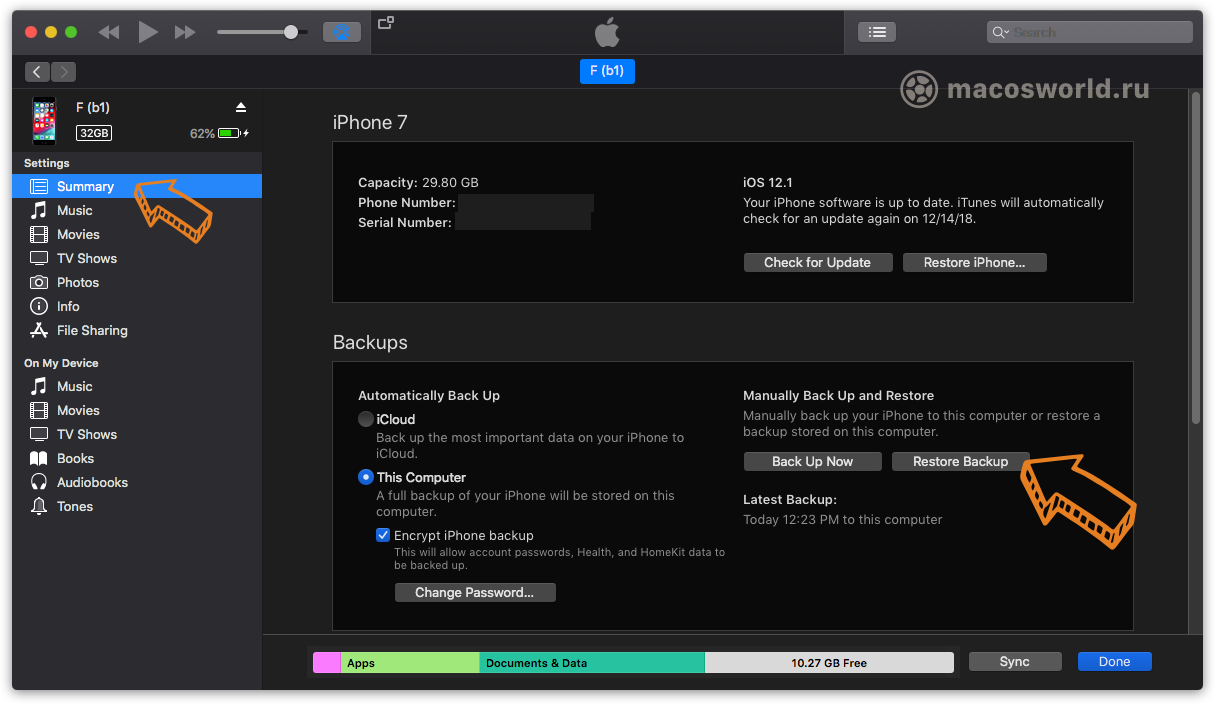Select This Computer backup option
The width and height of the screenshot is (1215, 704).
pyautogui.click(x=366, y=477)
